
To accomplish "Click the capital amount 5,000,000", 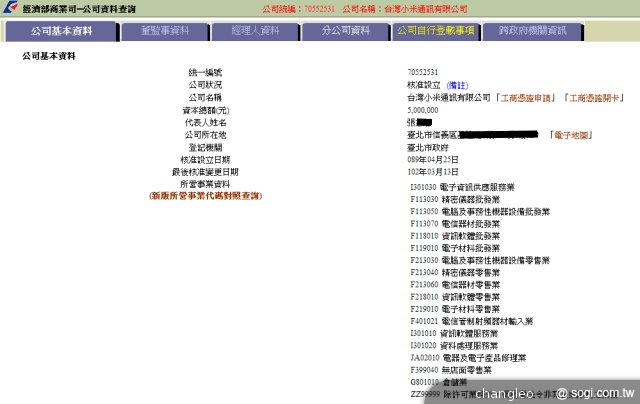I will pyautogui.click(x=422, y=110).
